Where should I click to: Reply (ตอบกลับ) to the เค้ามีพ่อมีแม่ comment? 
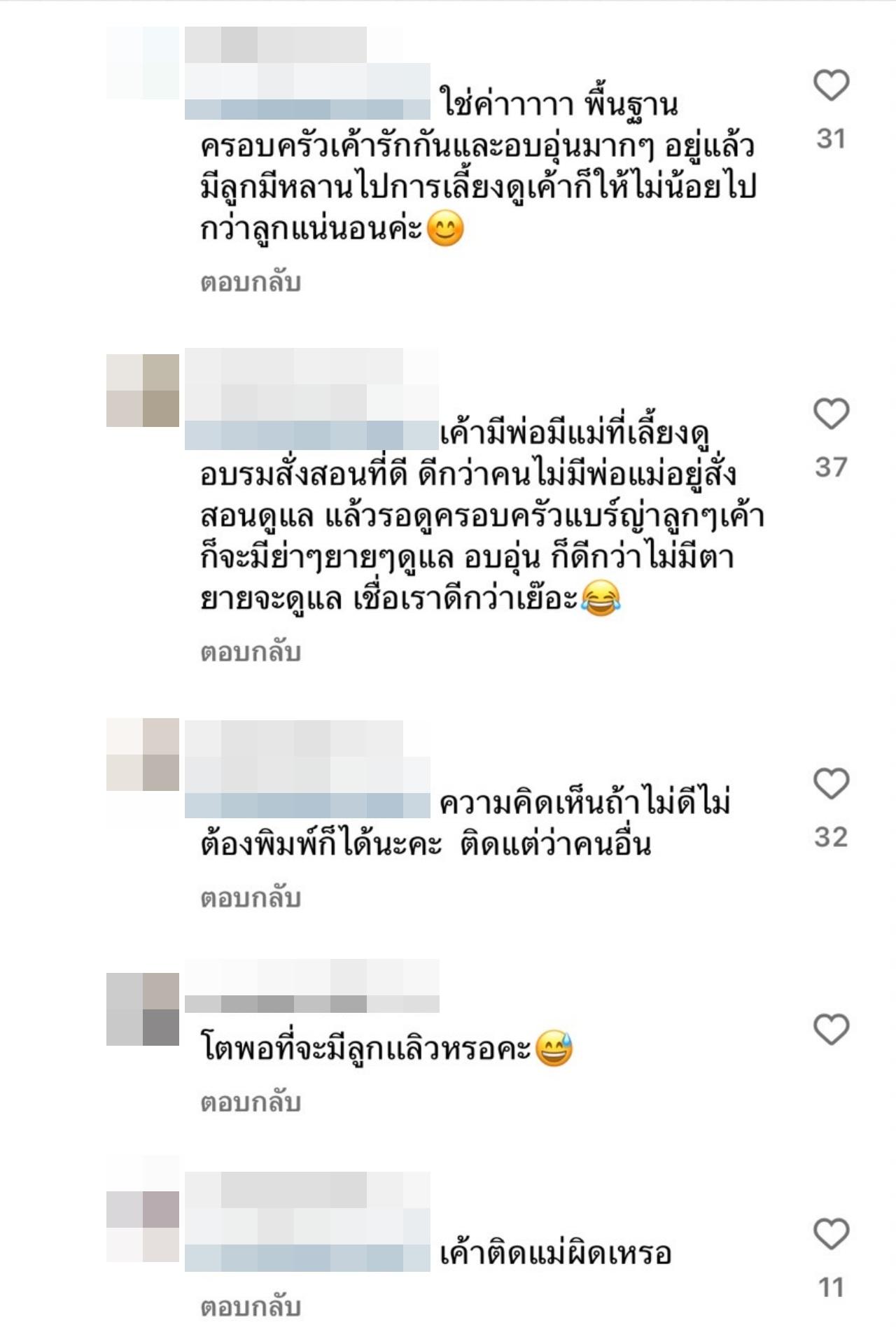251,652
